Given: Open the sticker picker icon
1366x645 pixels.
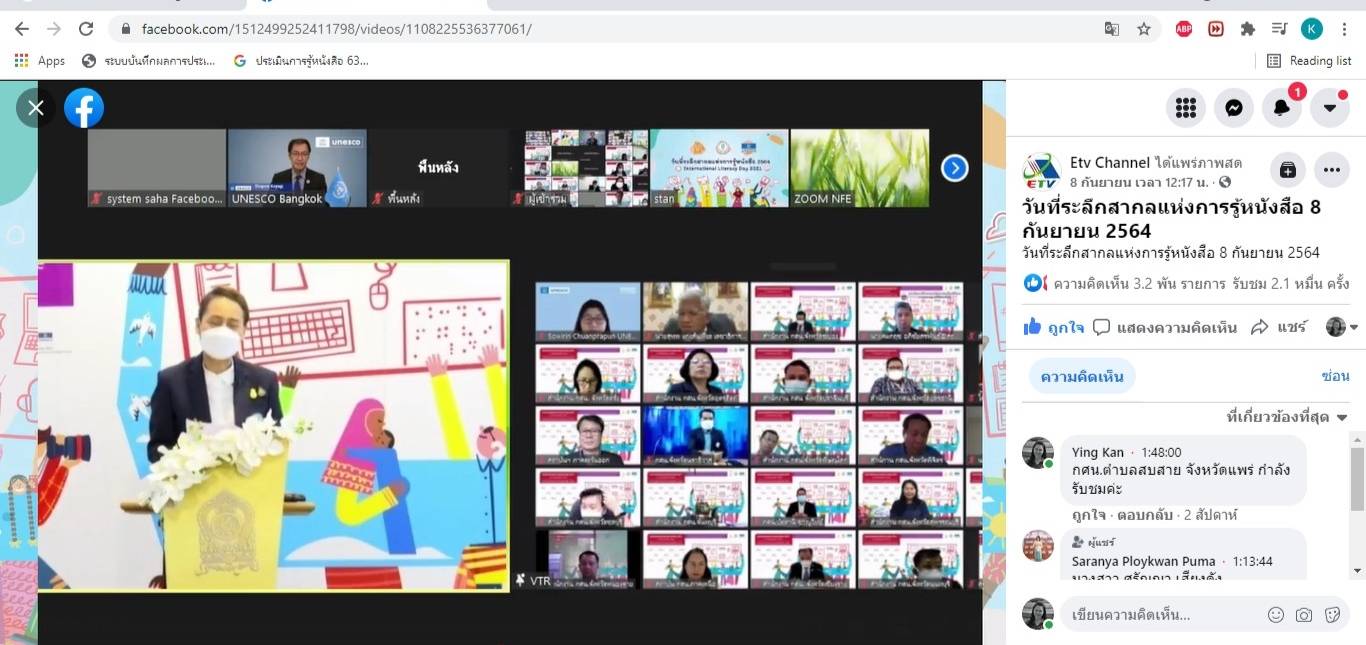Looking at the screenshot, I should point(1332,615).
